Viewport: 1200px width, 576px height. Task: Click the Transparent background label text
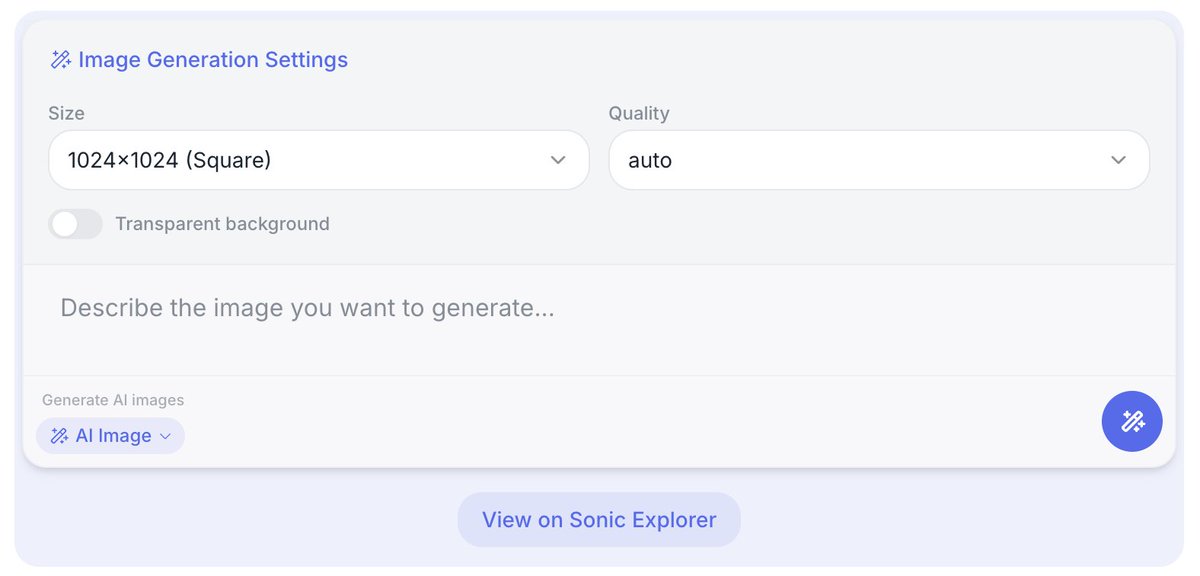[222, 224]
